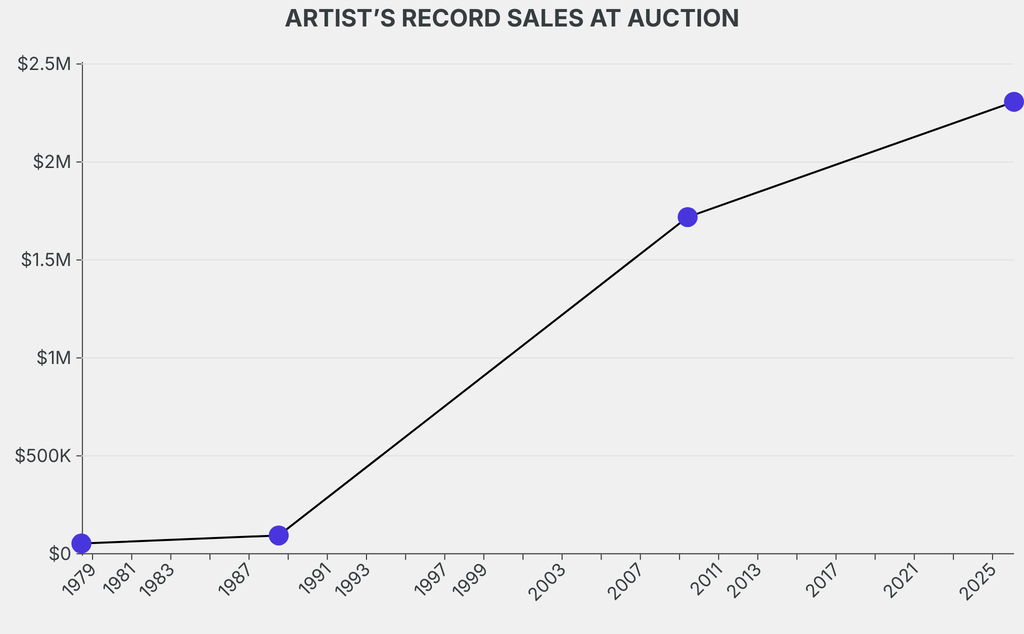
Task: Select the 1987 x-axis label
Action: tap(236, 580)
